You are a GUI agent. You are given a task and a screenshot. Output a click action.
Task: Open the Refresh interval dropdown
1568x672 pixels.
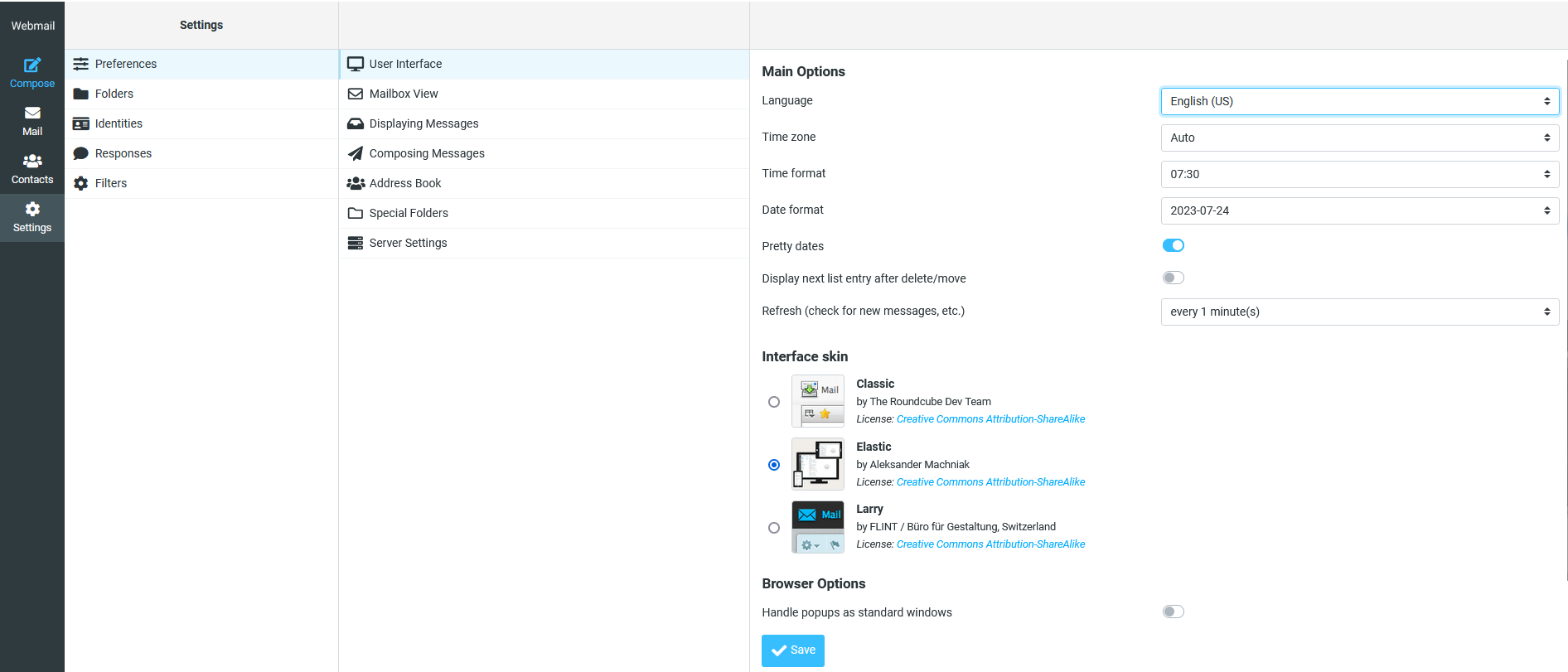[x=1359, y=312]
